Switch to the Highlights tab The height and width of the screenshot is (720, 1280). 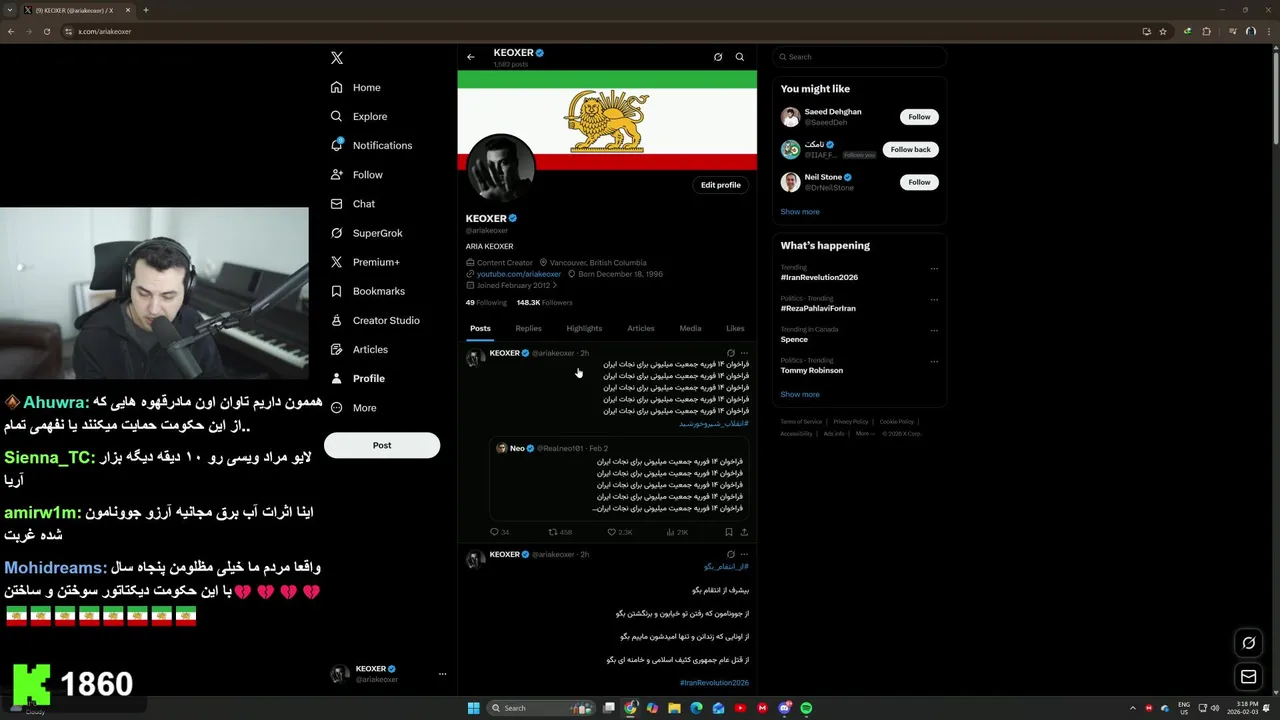pyautogui.click(x=584, y=328)
